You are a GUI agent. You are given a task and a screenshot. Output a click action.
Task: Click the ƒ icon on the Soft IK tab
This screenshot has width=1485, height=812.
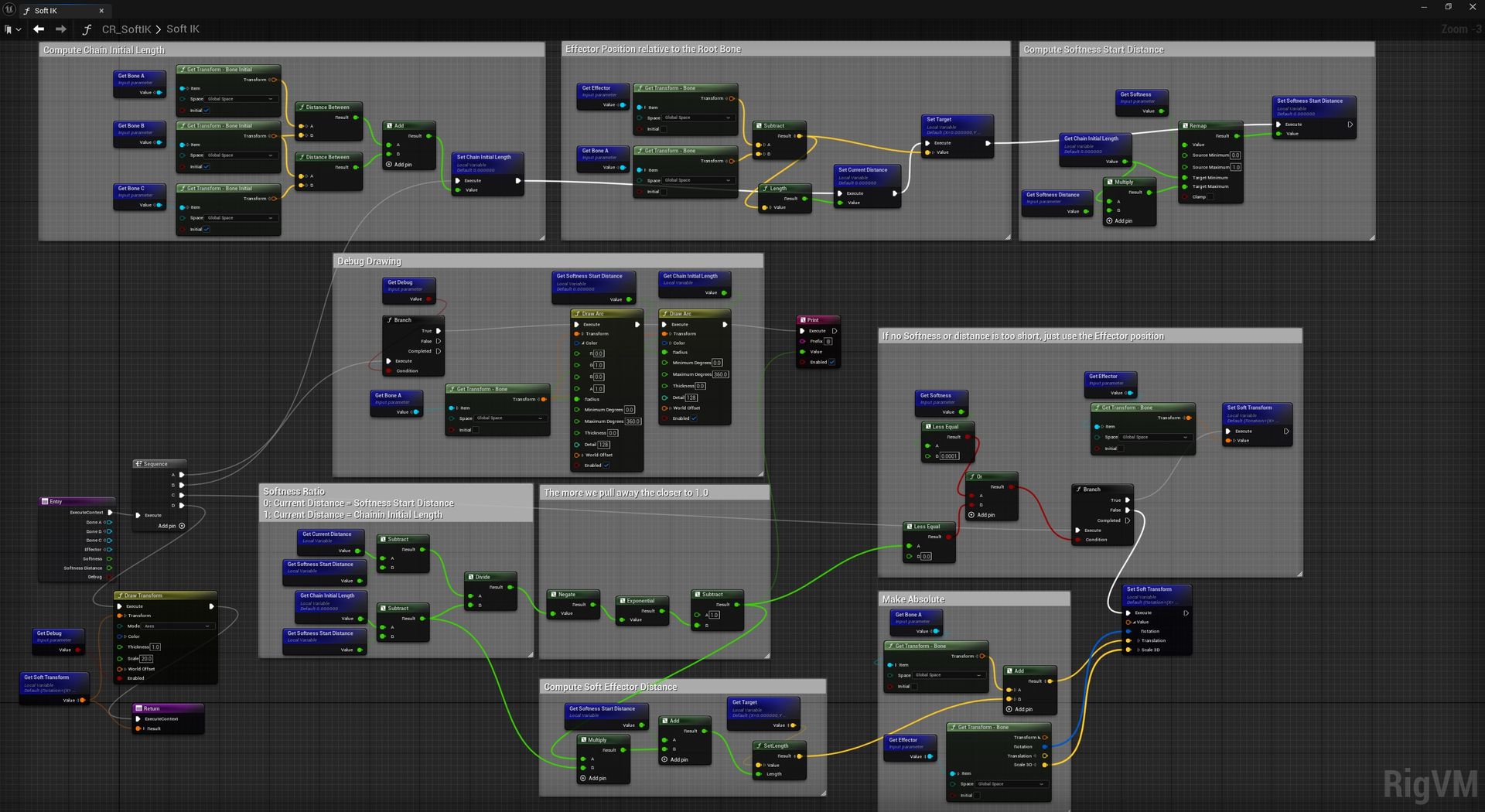tap(26, 11)
